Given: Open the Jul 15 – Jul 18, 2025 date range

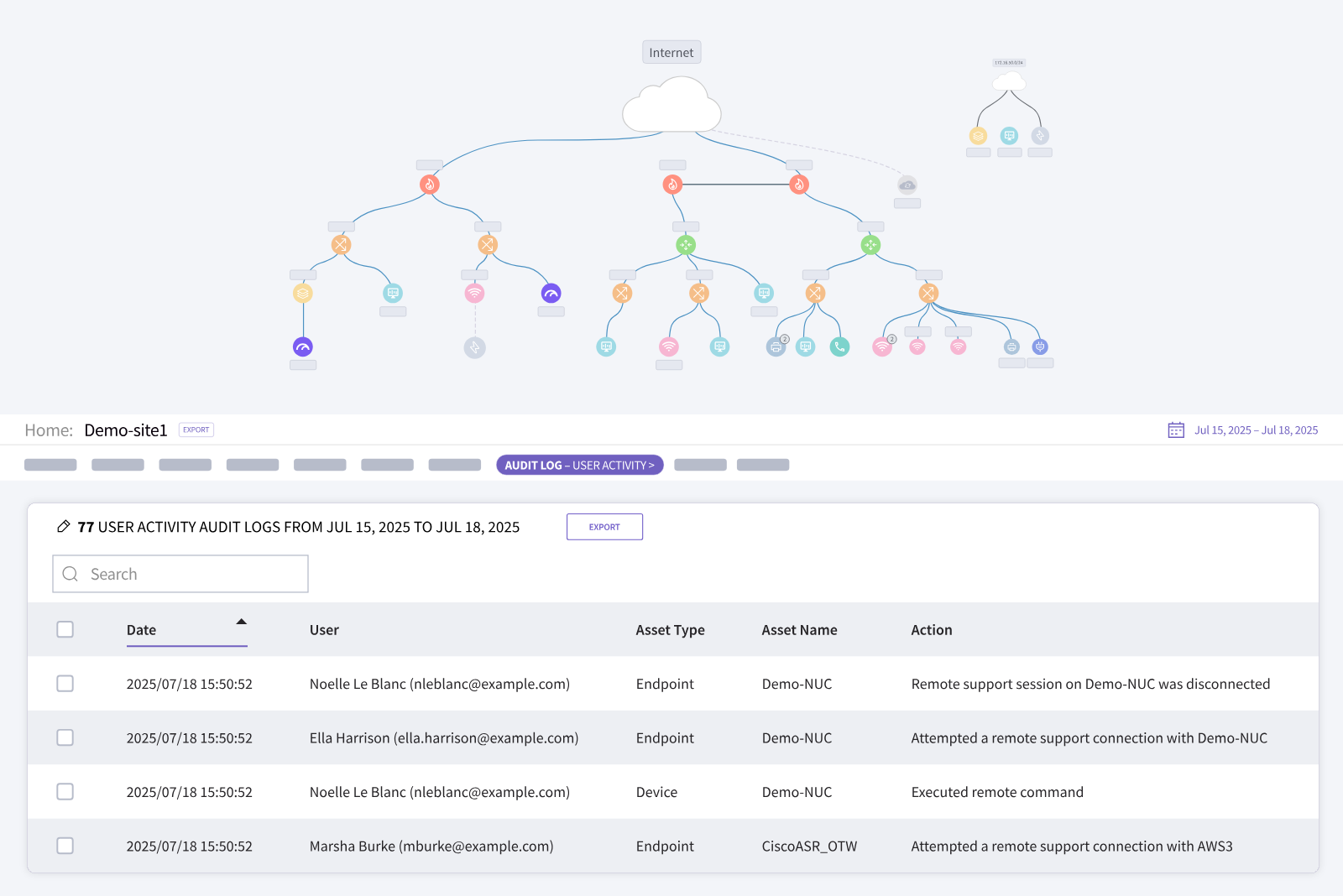Looking at the screenshot, I should 1256,430.
